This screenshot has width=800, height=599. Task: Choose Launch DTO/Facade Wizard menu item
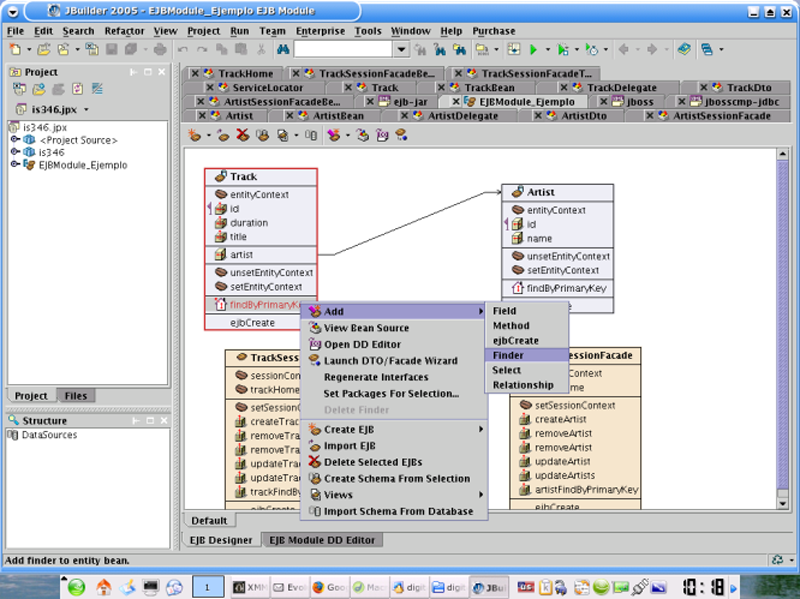point(390,361)
